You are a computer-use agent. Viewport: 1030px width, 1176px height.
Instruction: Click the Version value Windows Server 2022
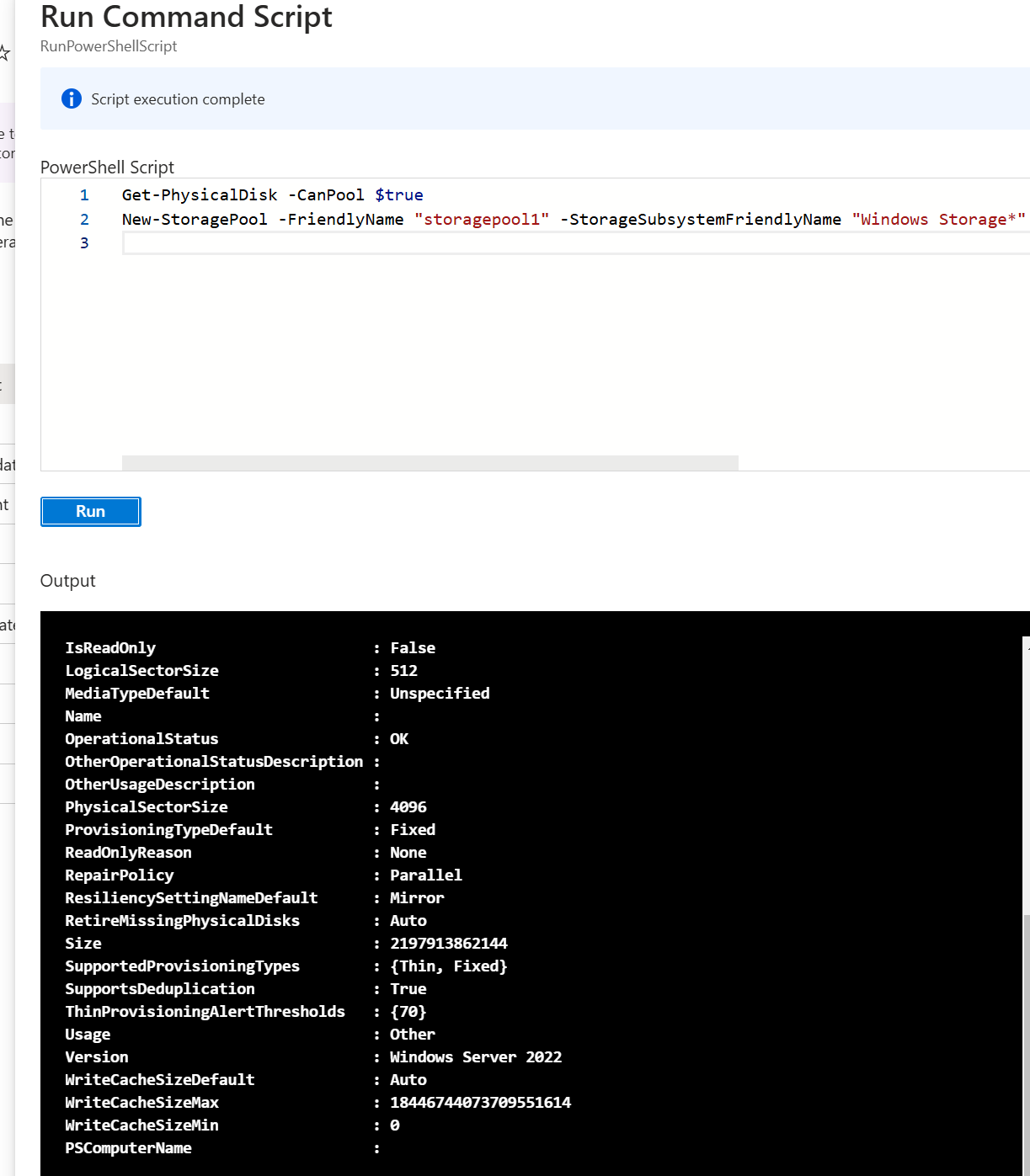point(476,1057)
